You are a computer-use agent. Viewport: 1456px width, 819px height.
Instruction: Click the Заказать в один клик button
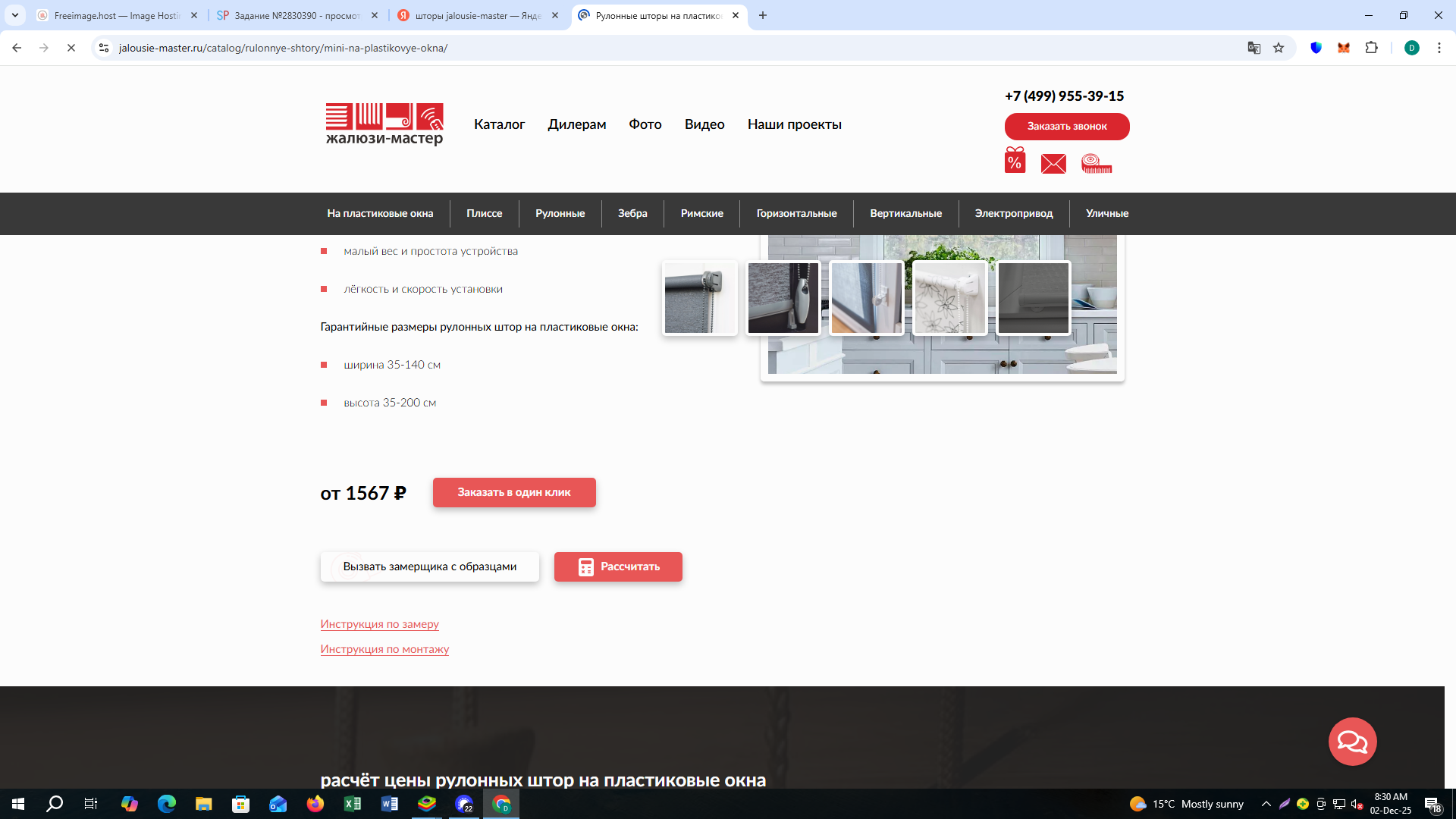pos(514,492)
